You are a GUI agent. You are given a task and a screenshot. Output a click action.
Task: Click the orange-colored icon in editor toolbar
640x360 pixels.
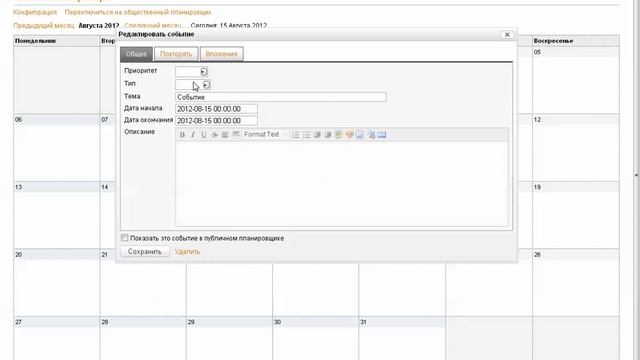[349, 135]
